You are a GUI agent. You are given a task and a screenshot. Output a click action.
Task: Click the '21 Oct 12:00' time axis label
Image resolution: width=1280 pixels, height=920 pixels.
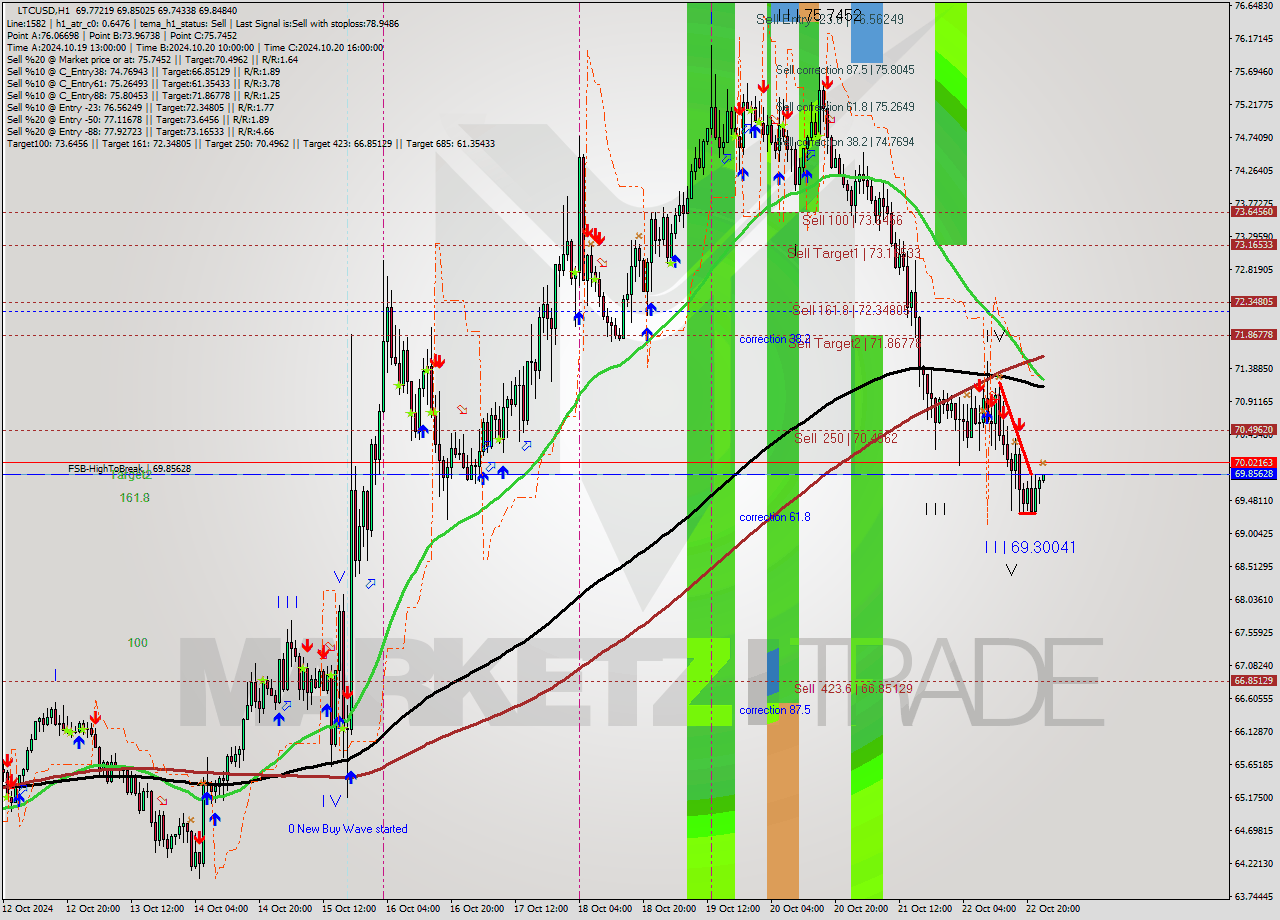tap(925, 909)
